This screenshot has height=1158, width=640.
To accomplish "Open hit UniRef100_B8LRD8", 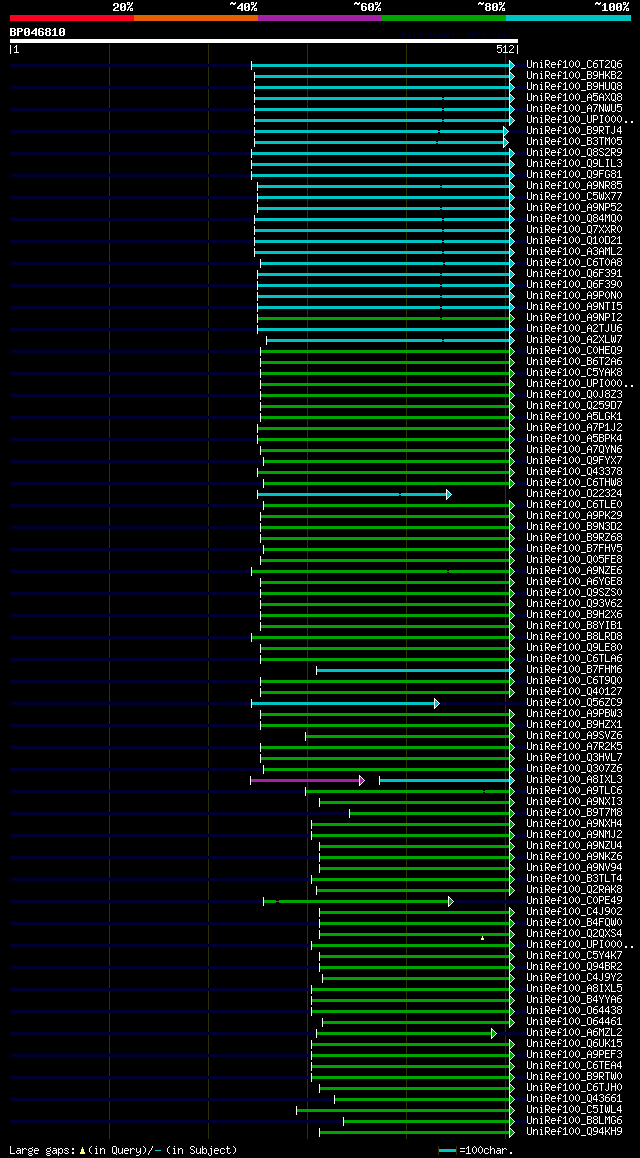I will pos(574,637).
